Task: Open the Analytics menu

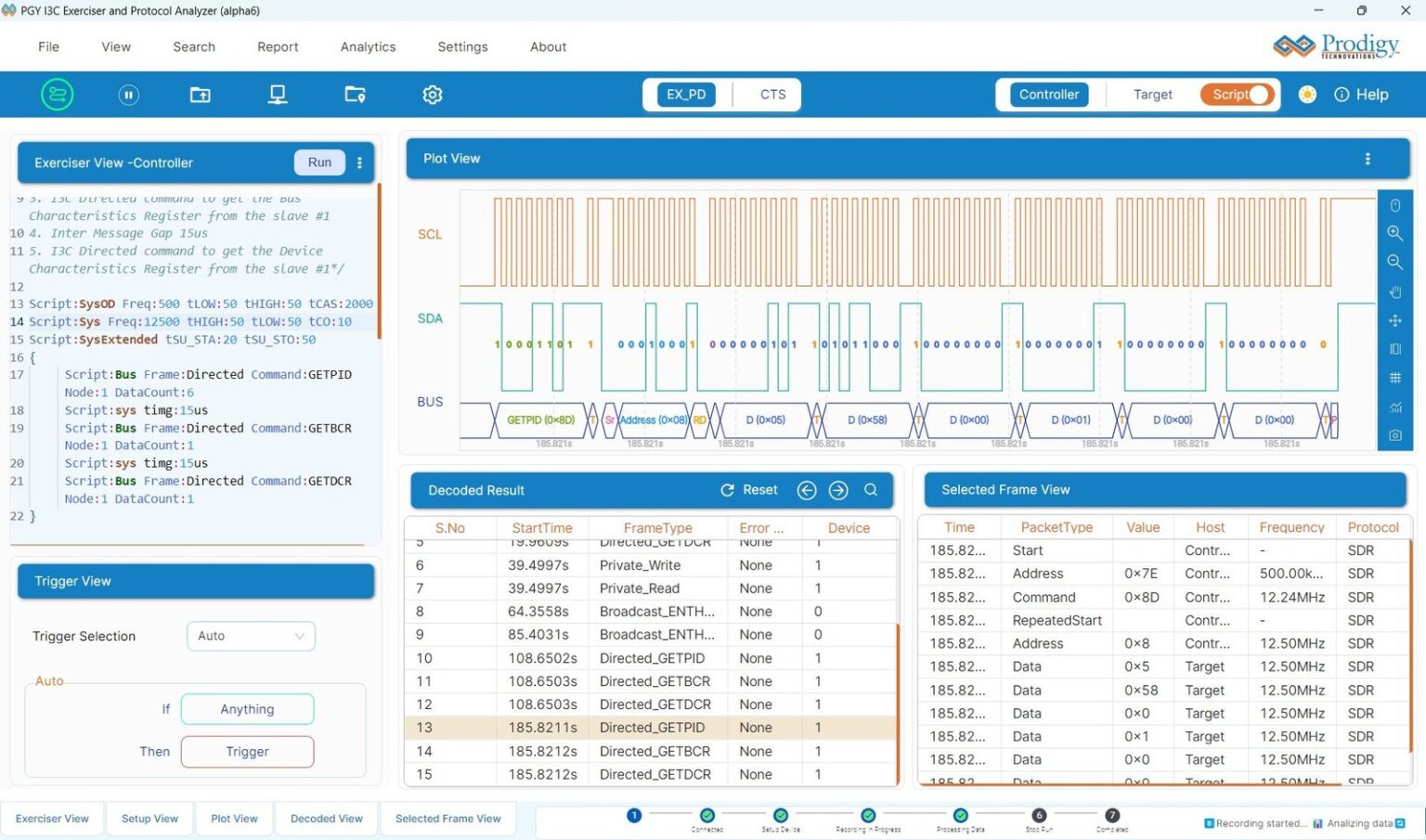Action: [x=368, y=46]
